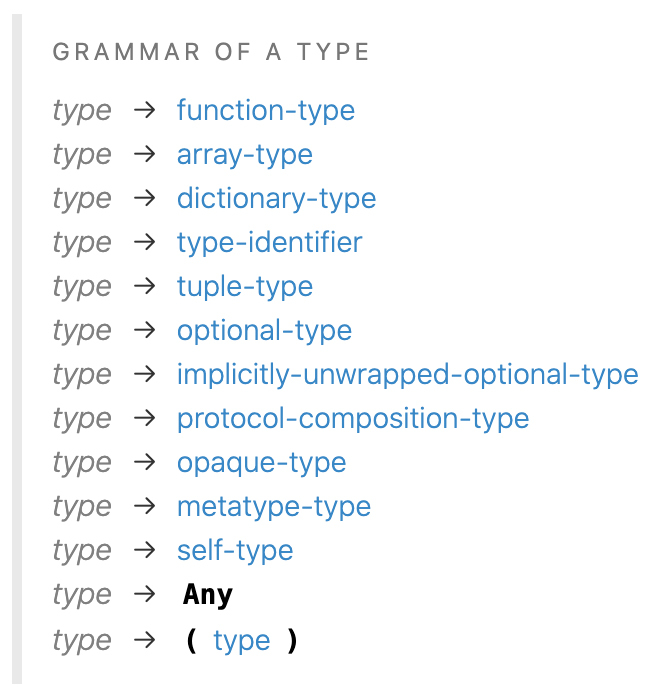Click the bold Any keyword
The height and width of the screenshot is (692, 650).
208,595
